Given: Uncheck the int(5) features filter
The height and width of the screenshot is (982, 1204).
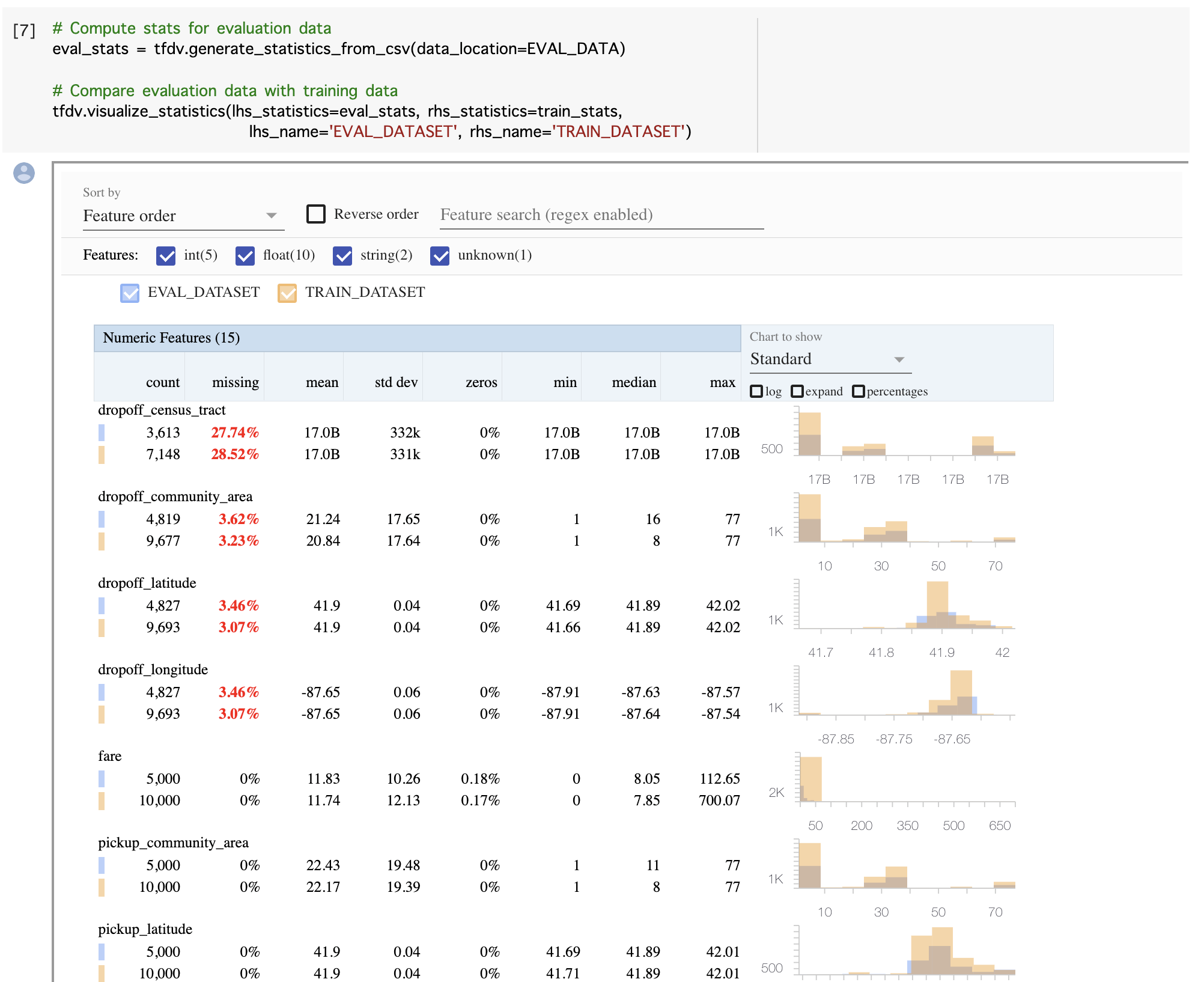Looking at the screenshot, I should click(x=166, y=255).
